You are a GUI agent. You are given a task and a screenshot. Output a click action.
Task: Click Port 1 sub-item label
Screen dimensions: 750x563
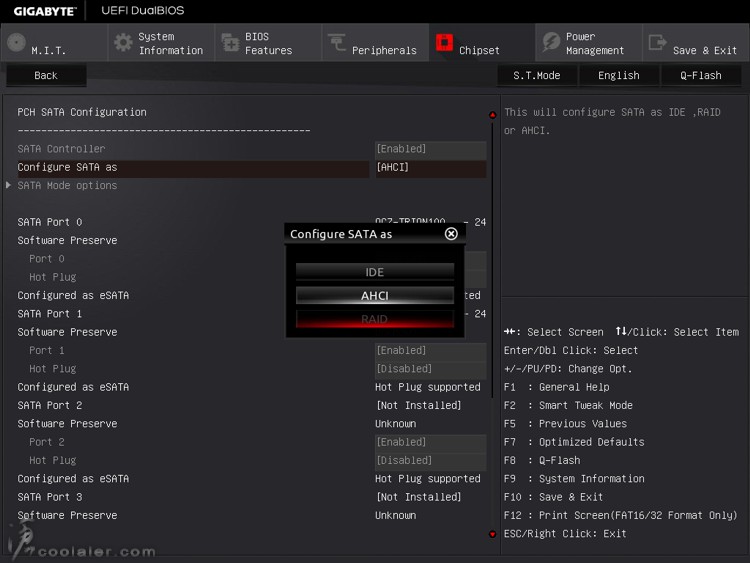pos(47,351)
